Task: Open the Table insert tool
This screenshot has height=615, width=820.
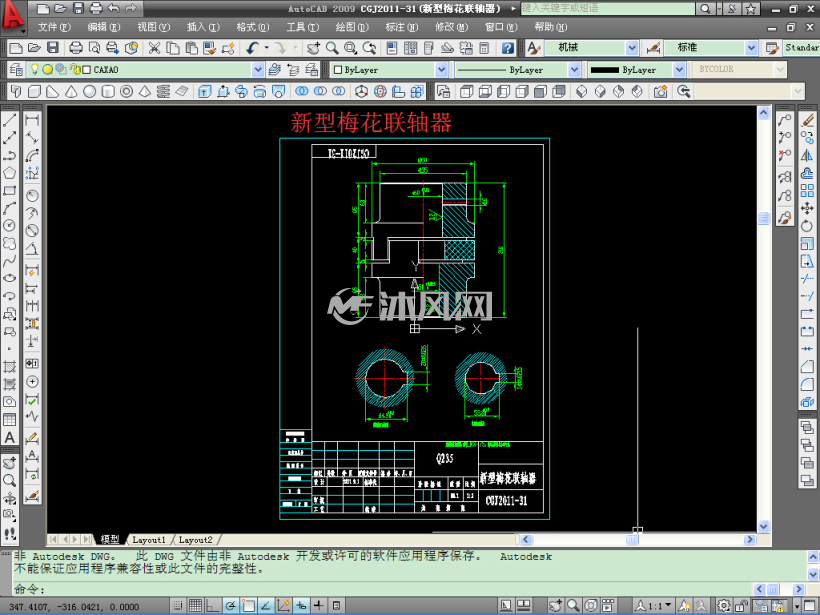Action: click(9, 419)
